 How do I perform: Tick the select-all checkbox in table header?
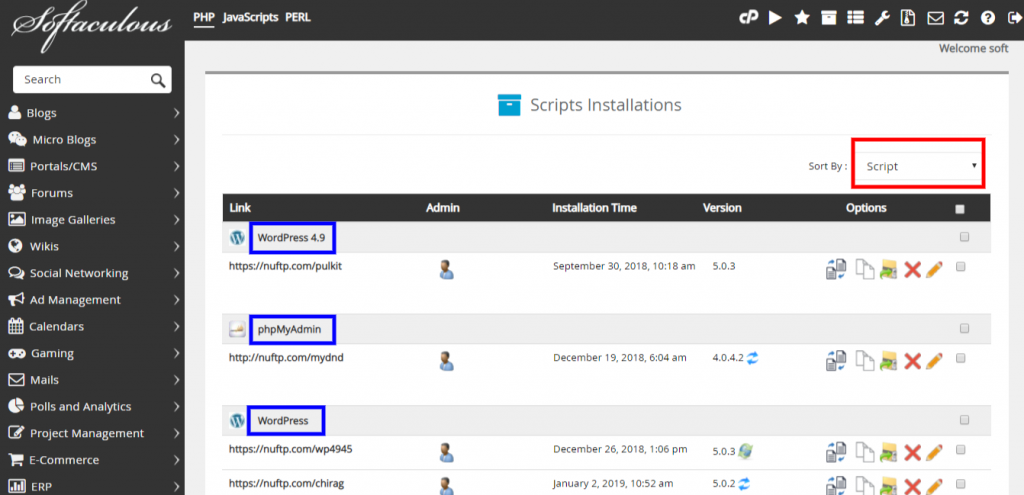point(959,210)
